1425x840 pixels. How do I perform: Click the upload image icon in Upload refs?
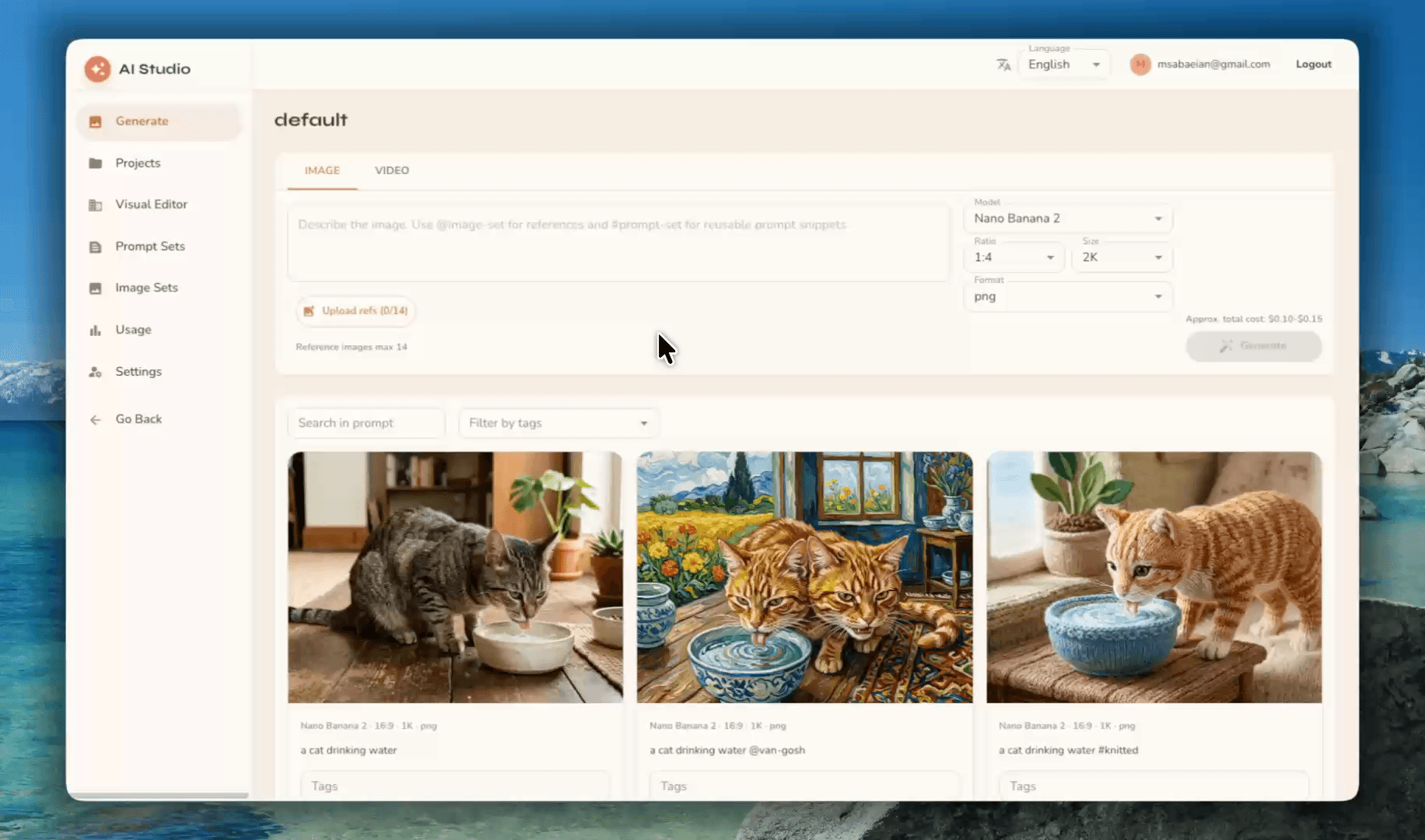(x=309, y=311)
